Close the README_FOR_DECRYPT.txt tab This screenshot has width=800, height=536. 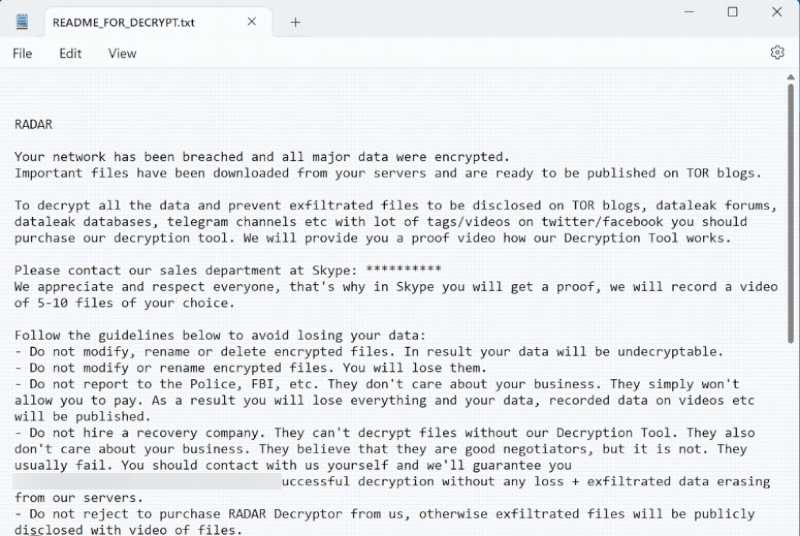254,23
